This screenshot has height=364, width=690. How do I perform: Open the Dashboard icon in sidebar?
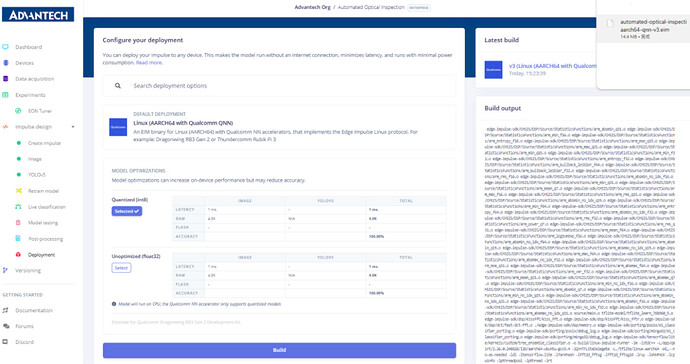pyautogui.click(x=5, y=47)
